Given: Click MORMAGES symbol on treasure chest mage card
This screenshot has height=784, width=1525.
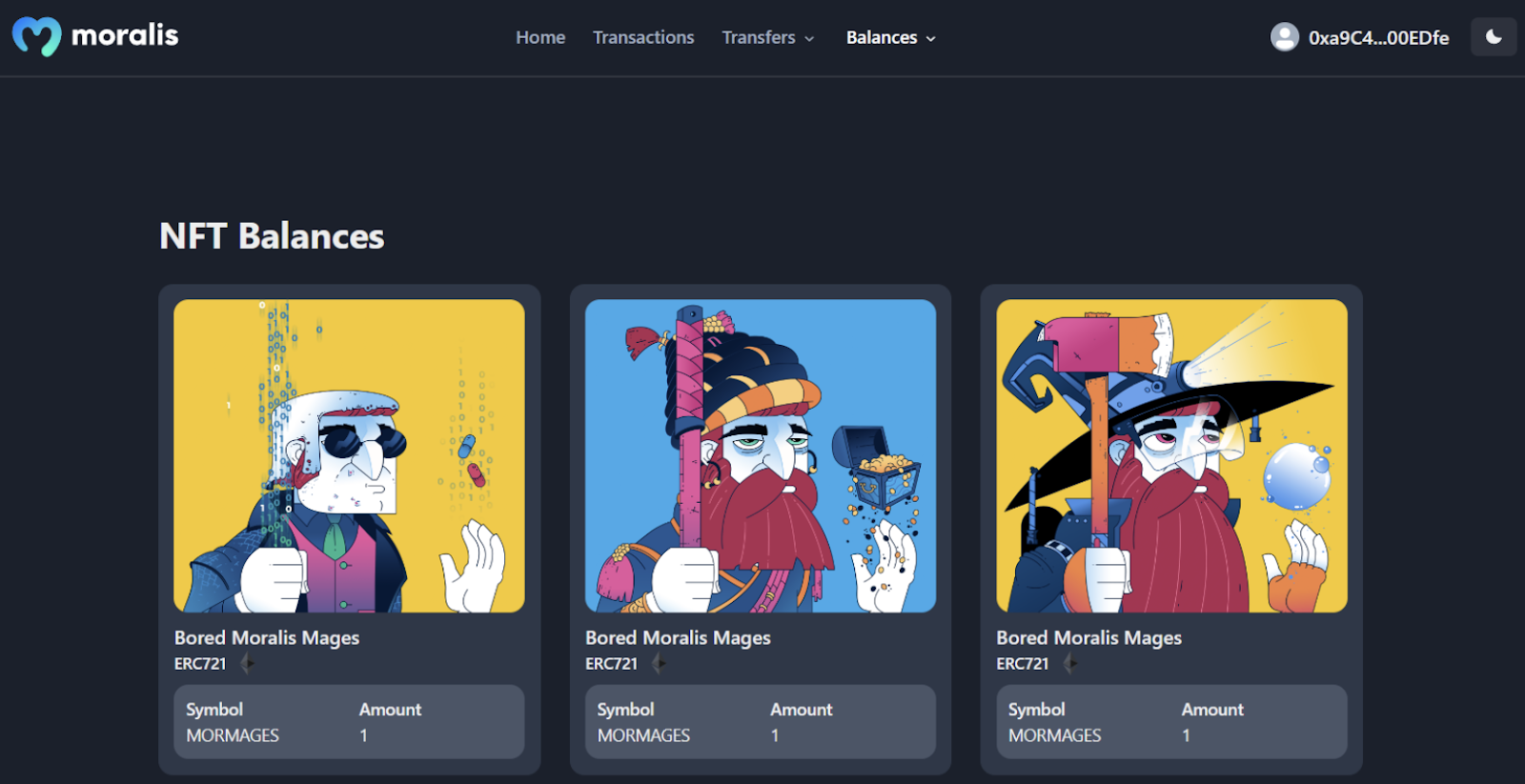Looking at the screenshot, I should point(643,735).
